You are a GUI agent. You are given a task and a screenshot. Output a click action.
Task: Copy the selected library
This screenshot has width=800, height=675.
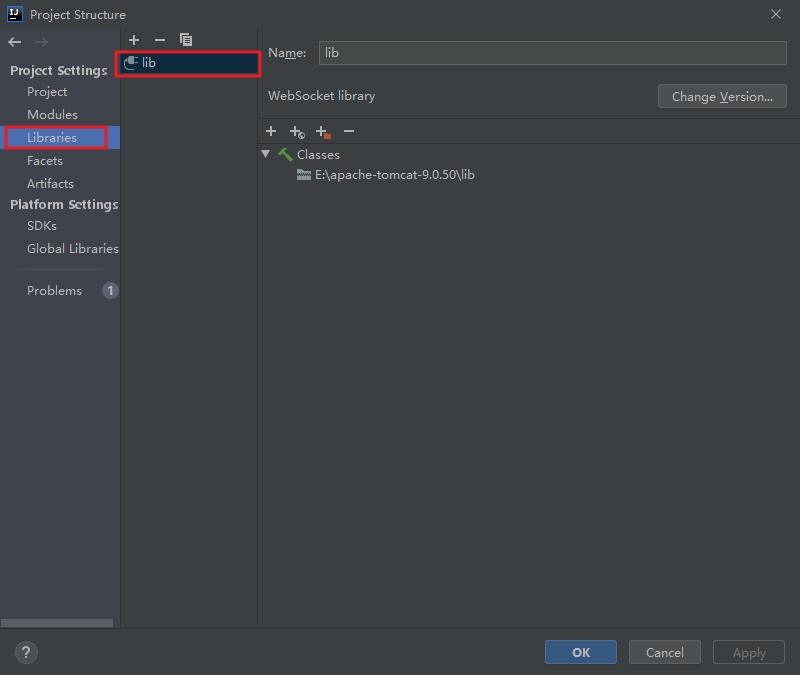[x=186, y=40]
